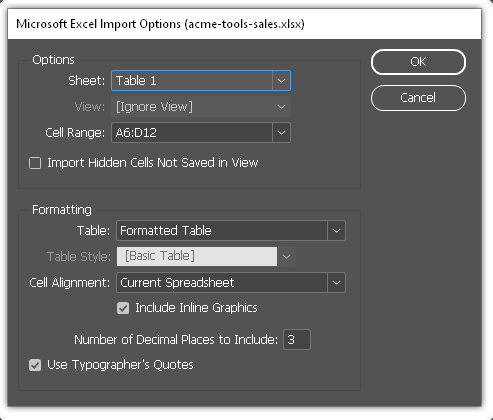
Task: Click the Cell Alignment dropdown arrow
Action: click(x=336, y=283)
